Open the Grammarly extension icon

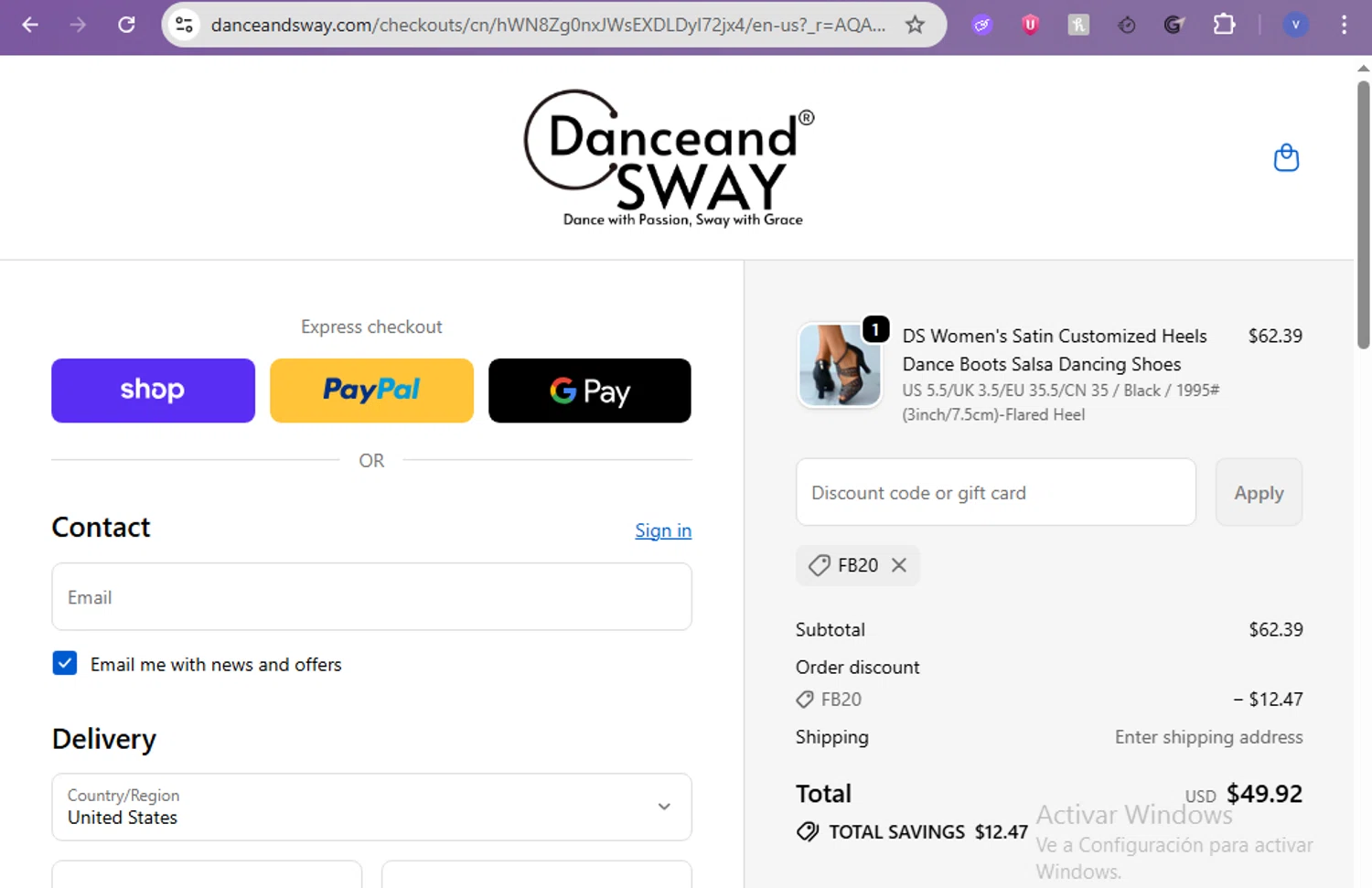tap(1174, 26)
